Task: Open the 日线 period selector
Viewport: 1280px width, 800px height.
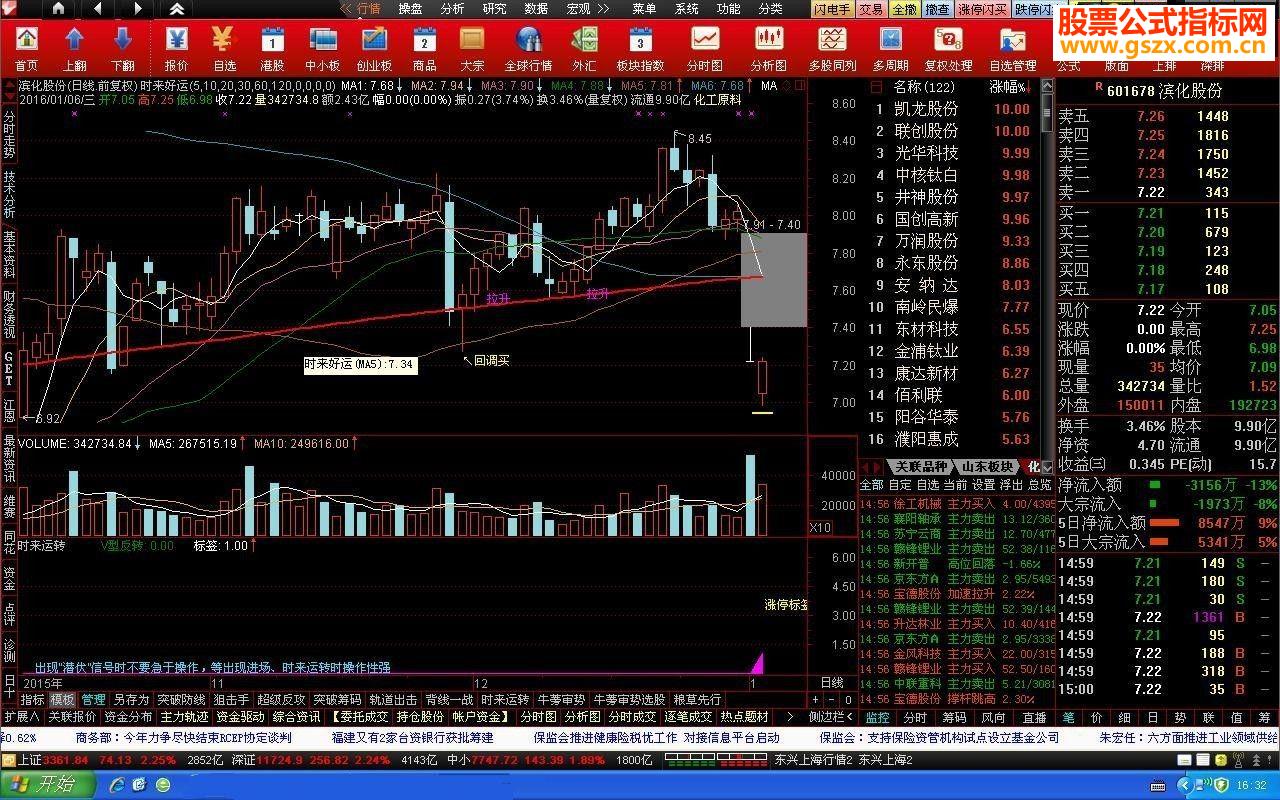Action: (832, 682)
